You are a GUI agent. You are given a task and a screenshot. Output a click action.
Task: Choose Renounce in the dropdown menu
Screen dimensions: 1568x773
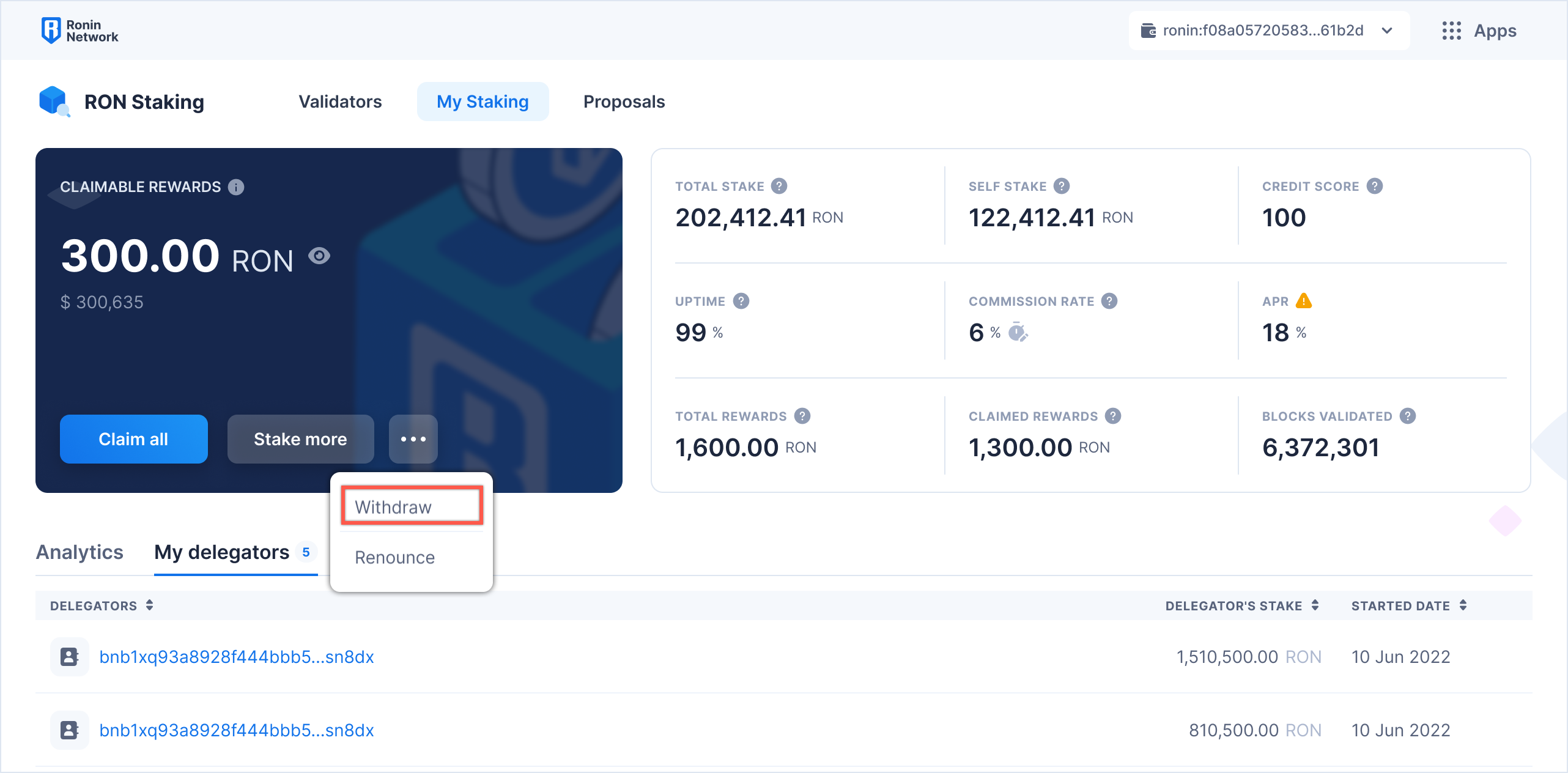tap(395, 557)
